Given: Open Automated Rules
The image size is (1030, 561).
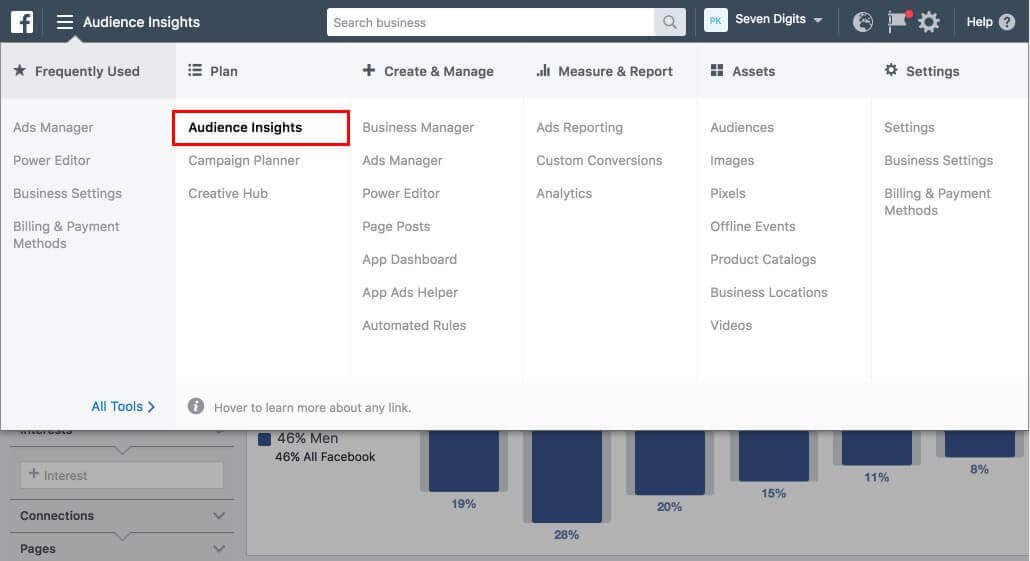Looking at the screenshot, I should coord(414,325).
